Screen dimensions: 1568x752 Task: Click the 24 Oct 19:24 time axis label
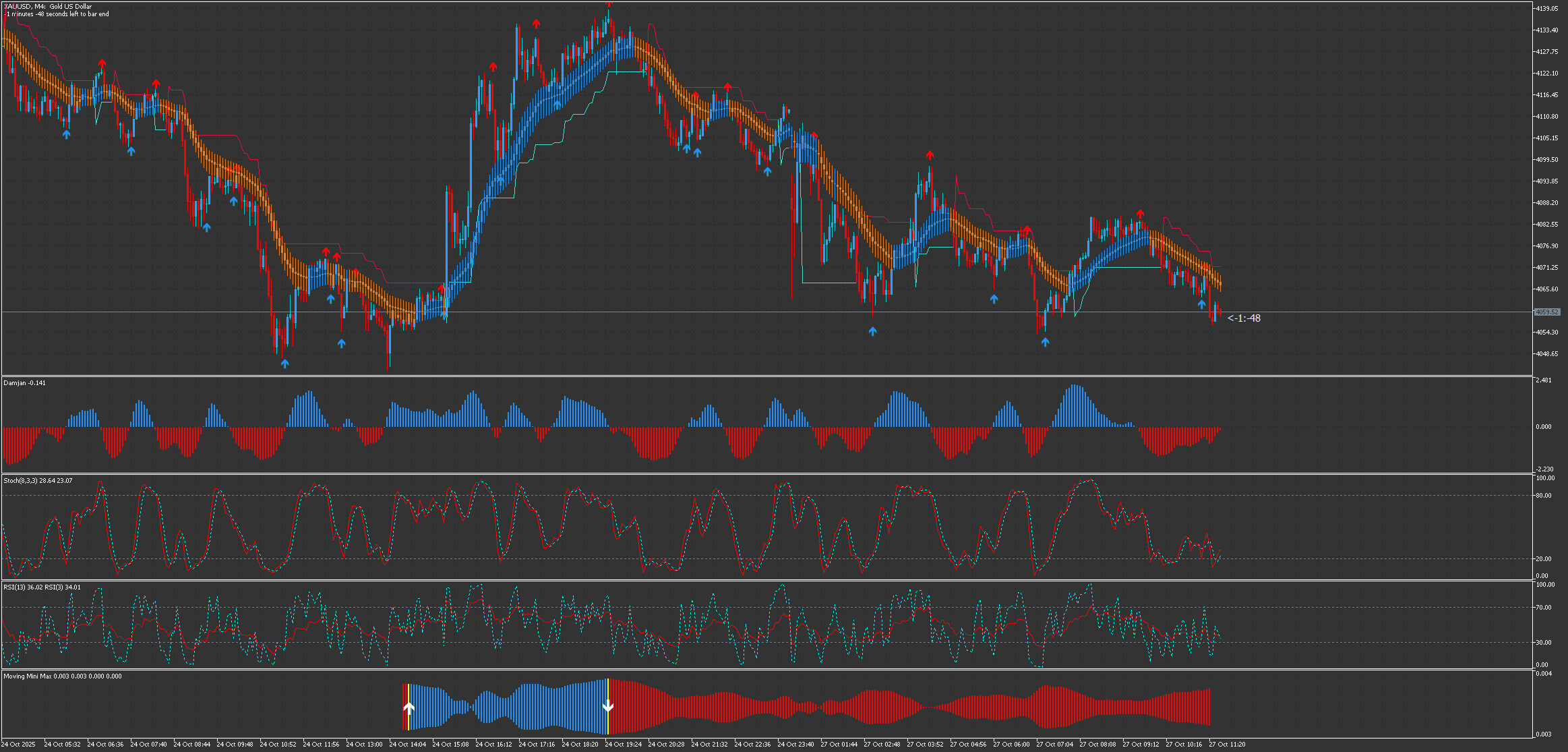tap(623, 745)
